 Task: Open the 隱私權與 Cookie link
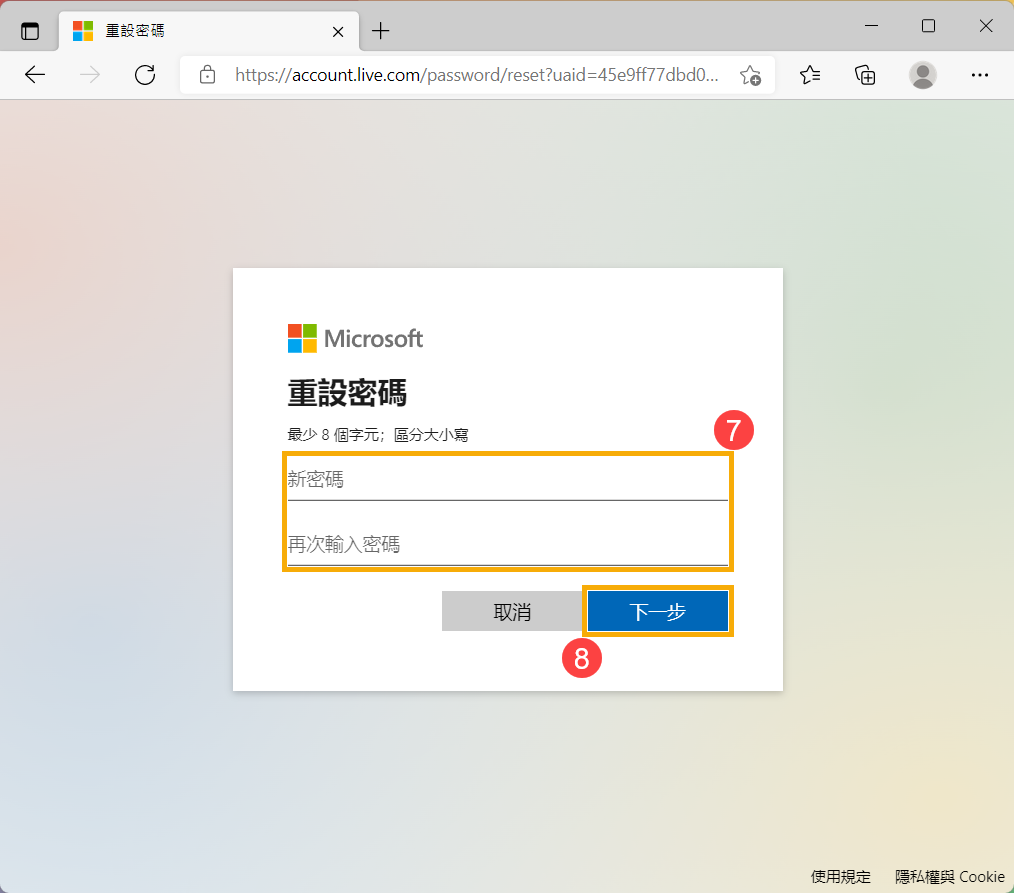point(949,876)
